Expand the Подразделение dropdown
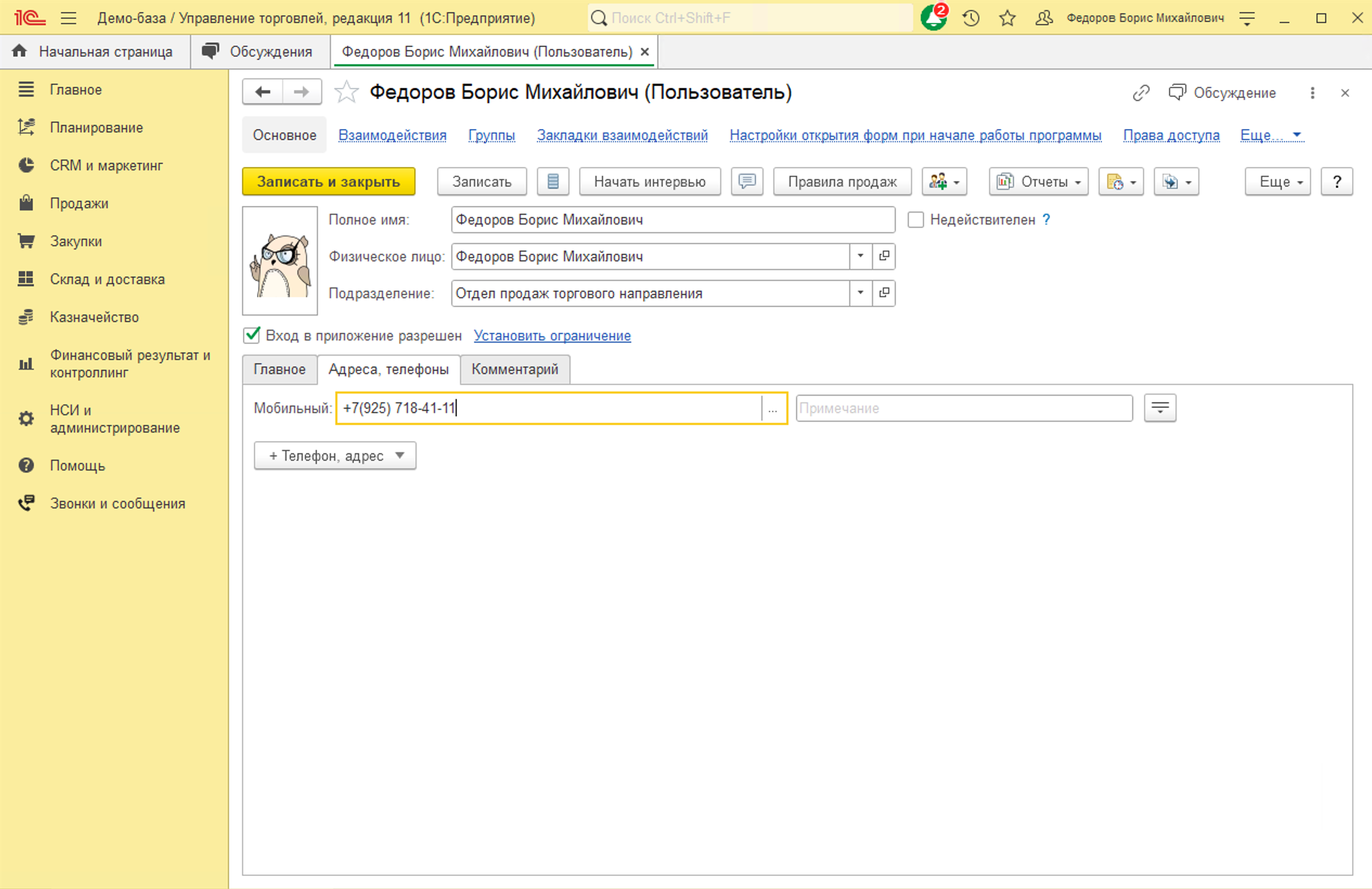The width and height of the screenshot is (1372, 889). pos(860,293)
